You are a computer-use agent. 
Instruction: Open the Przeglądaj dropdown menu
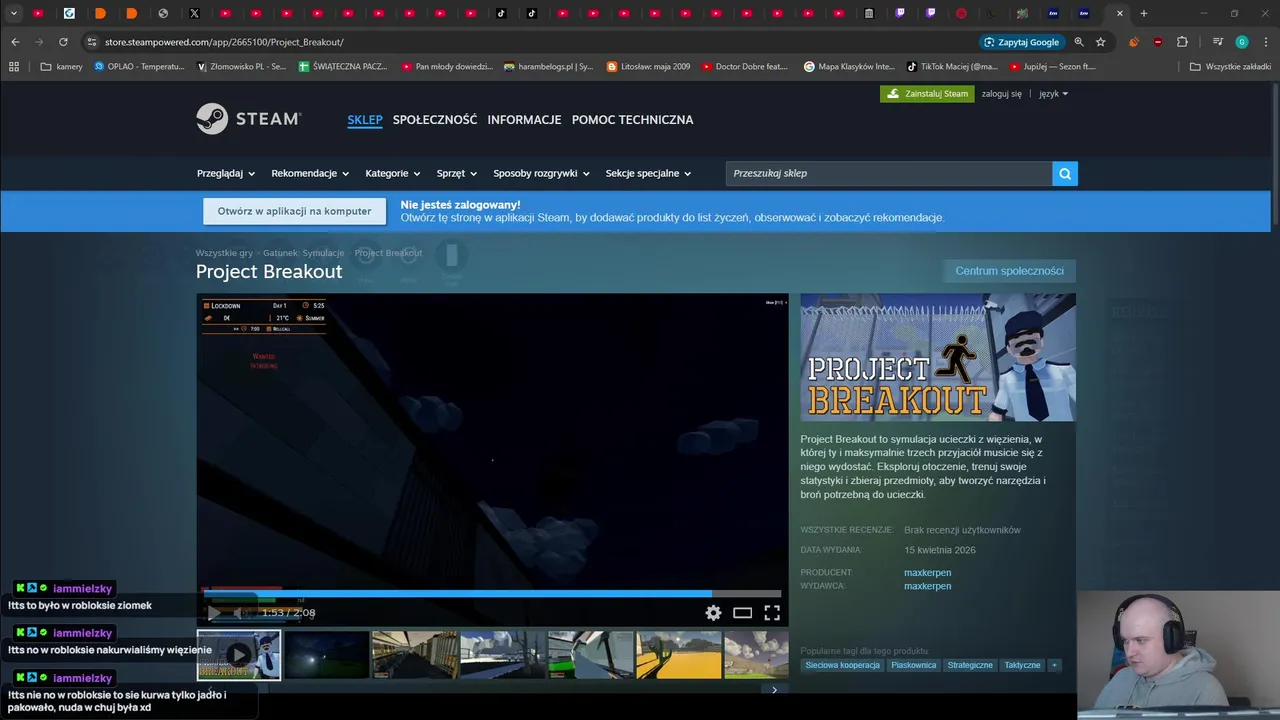pyautogui.click(x=226, y=173)
